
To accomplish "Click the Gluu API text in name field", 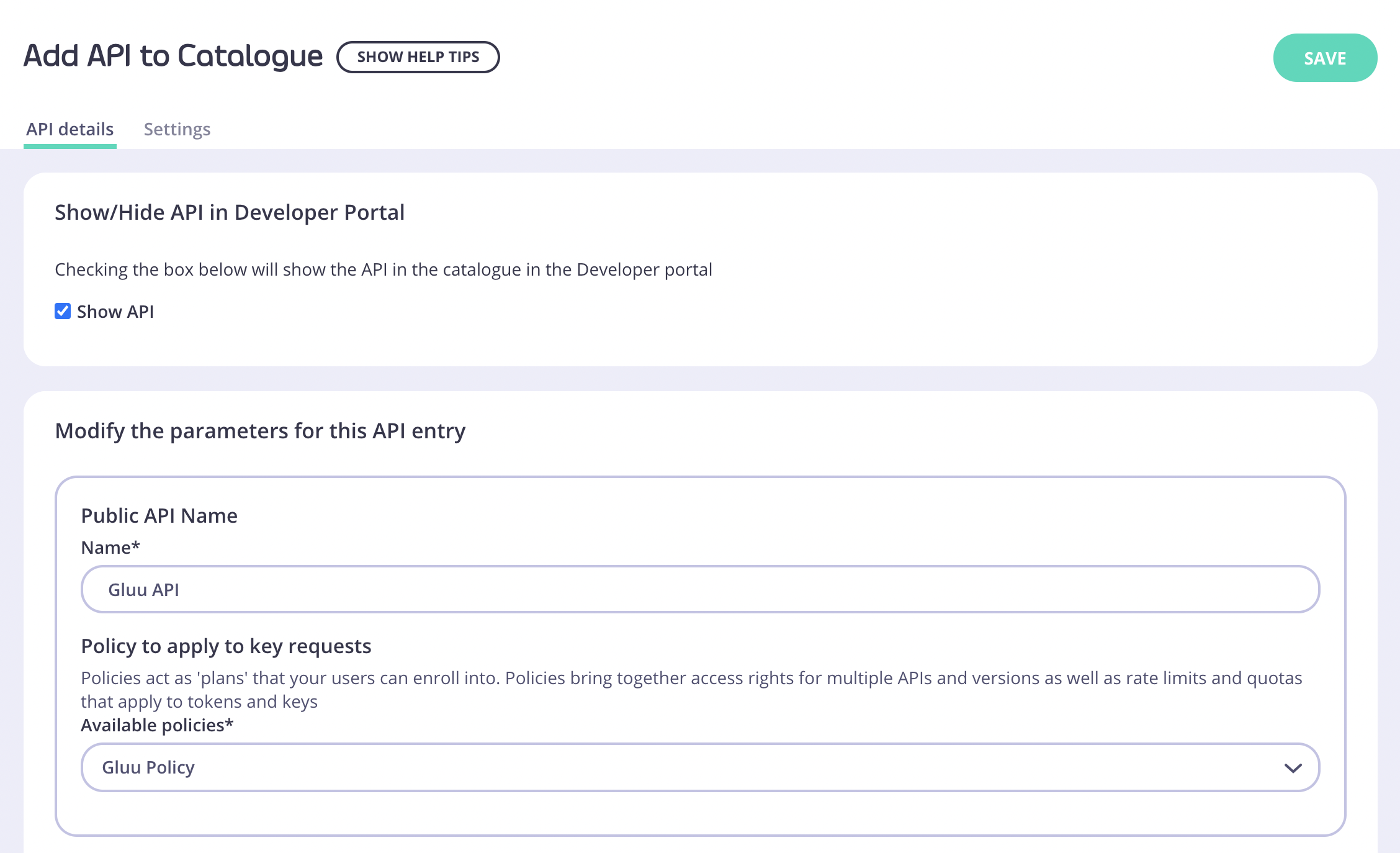I will (143, 590).
